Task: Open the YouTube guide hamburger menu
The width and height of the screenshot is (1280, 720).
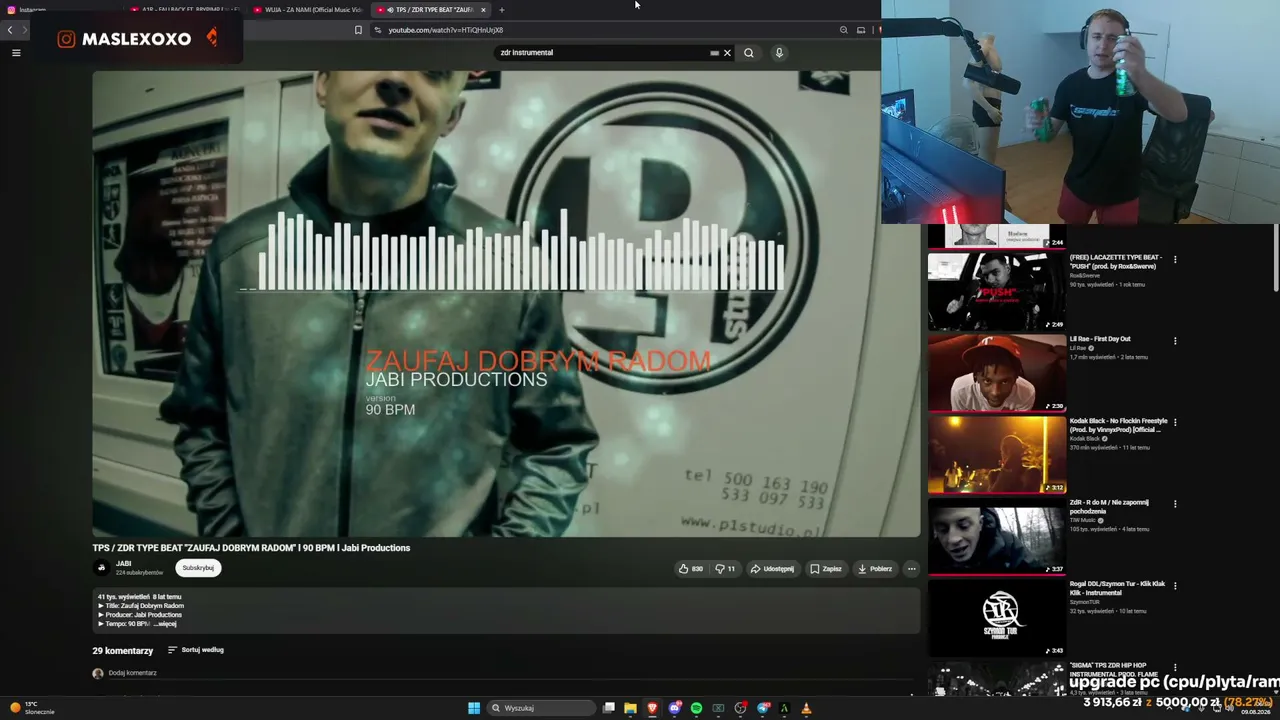Action: (16, 53)
